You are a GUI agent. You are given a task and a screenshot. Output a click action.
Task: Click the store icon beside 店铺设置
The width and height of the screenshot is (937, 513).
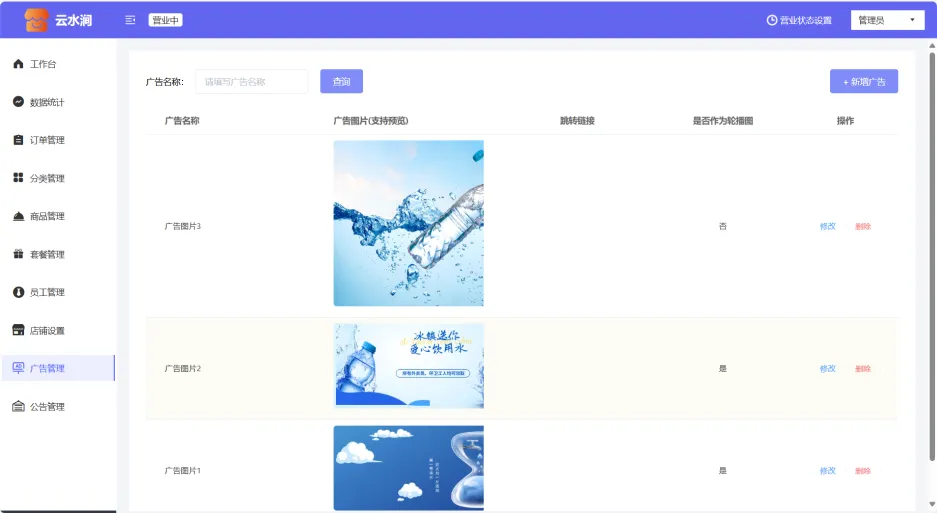coord(18,330)
